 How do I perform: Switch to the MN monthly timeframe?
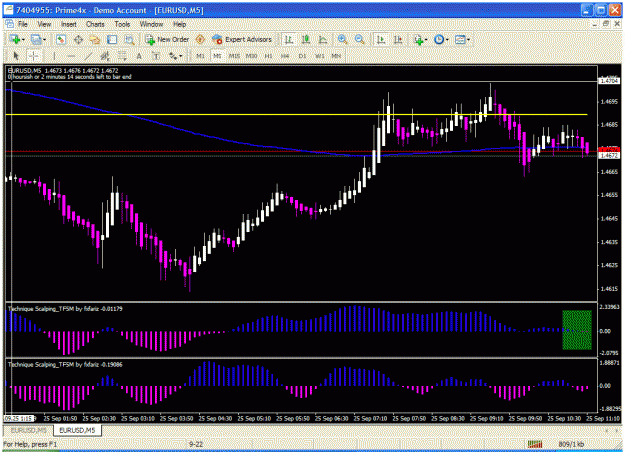[336, 56]
